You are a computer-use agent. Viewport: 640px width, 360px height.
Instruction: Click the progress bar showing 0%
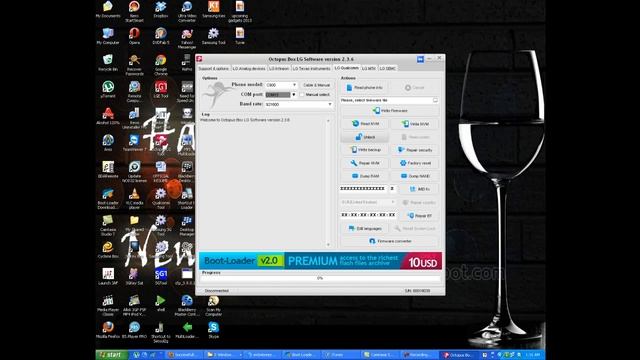click(320, 278)
